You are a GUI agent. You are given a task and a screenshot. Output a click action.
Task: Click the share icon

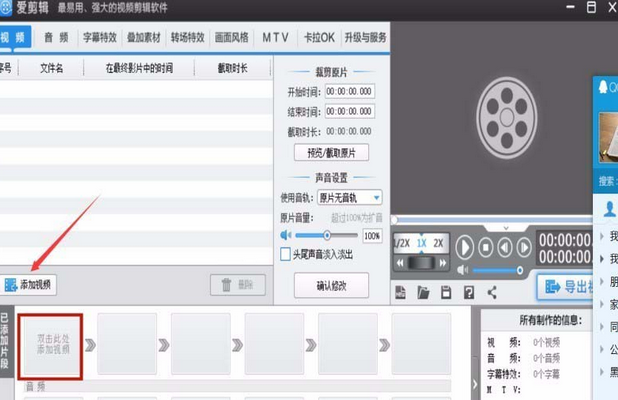tap(492, 292)
